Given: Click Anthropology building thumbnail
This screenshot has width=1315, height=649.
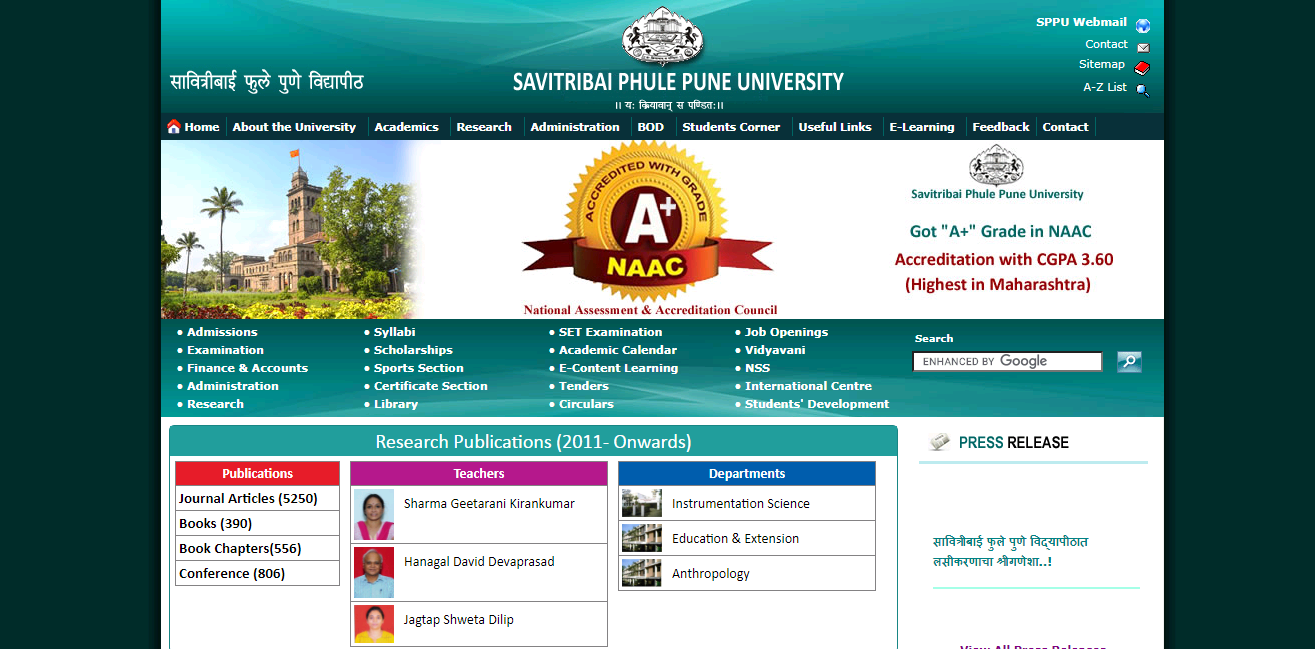Looking at the screenshot, I should (x=641, y=573).
